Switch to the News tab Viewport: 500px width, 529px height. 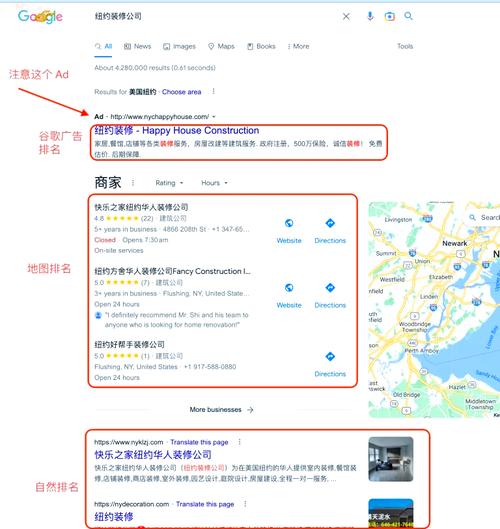(137, 46)
